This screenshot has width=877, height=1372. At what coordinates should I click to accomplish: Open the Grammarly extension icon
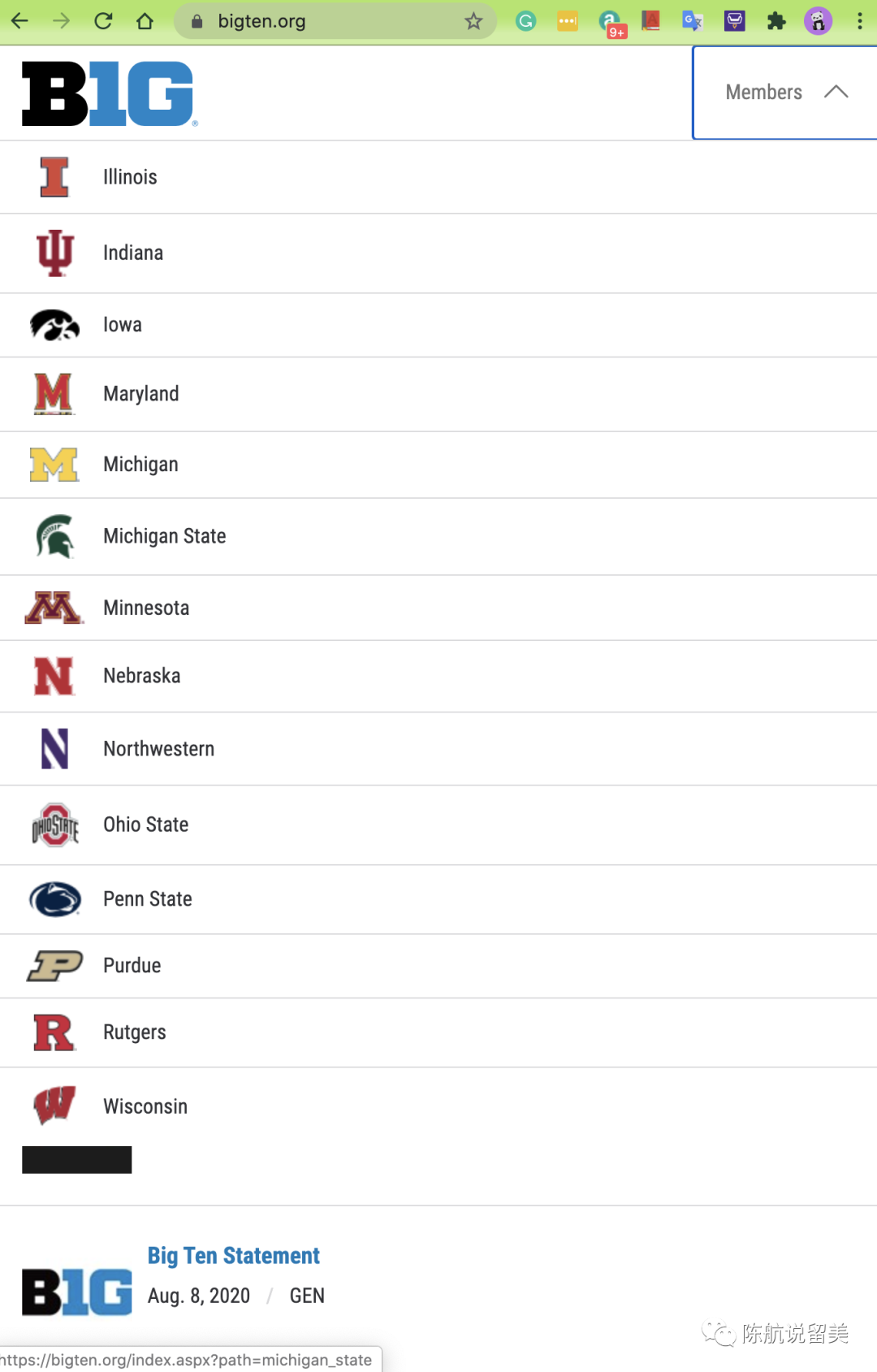click(x=526, y=21)
